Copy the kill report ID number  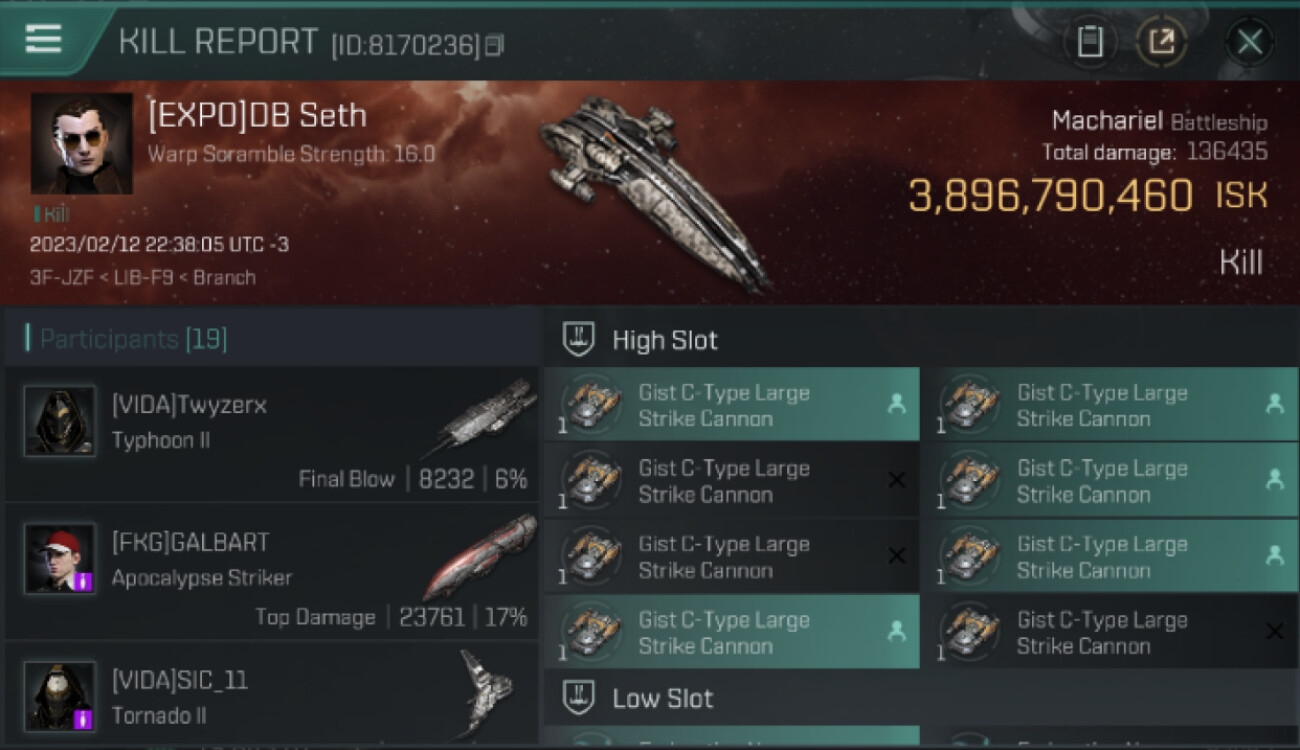[494, 45]
